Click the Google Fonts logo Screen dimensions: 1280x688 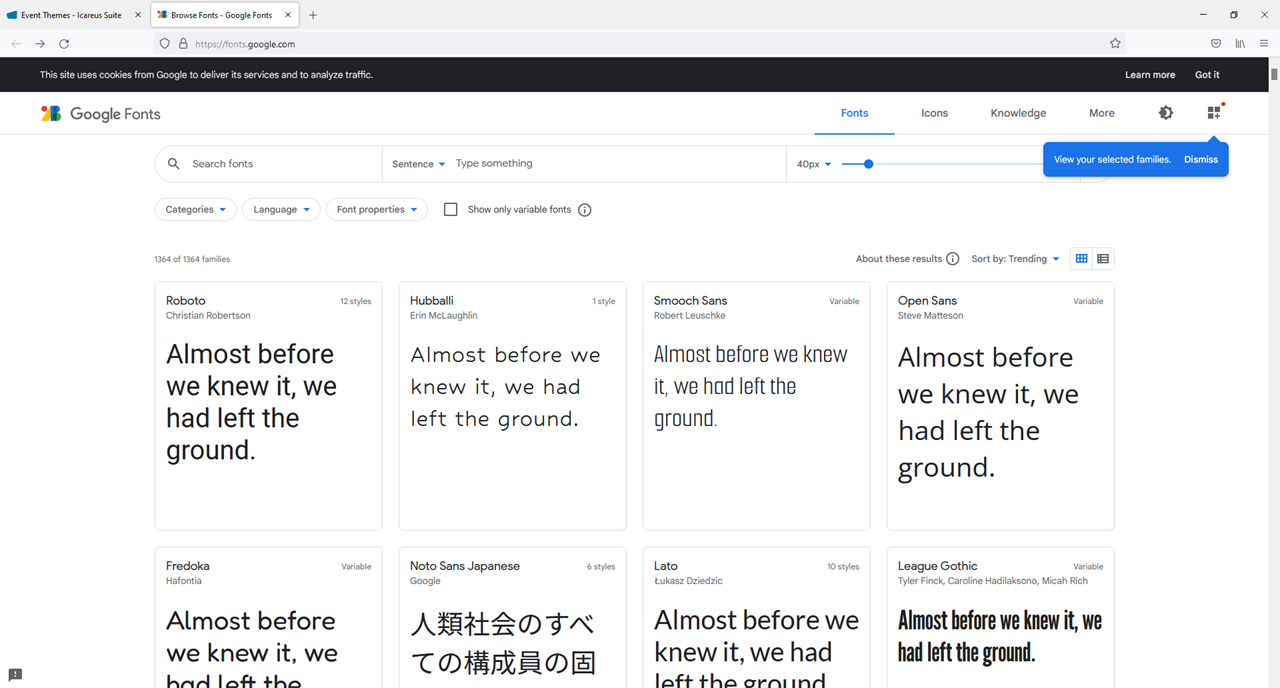pos(100,114)
